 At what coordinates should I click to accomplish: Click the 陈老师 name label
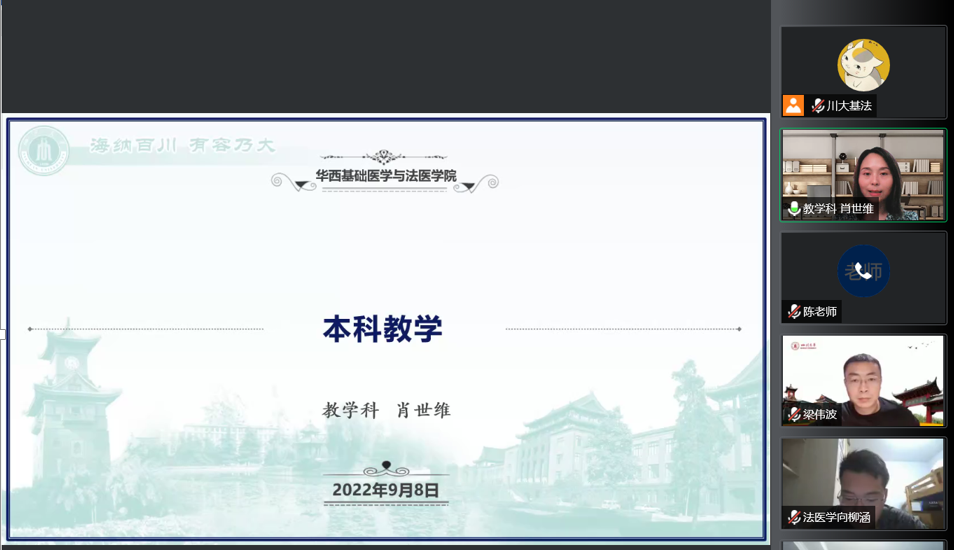(820, 312)
